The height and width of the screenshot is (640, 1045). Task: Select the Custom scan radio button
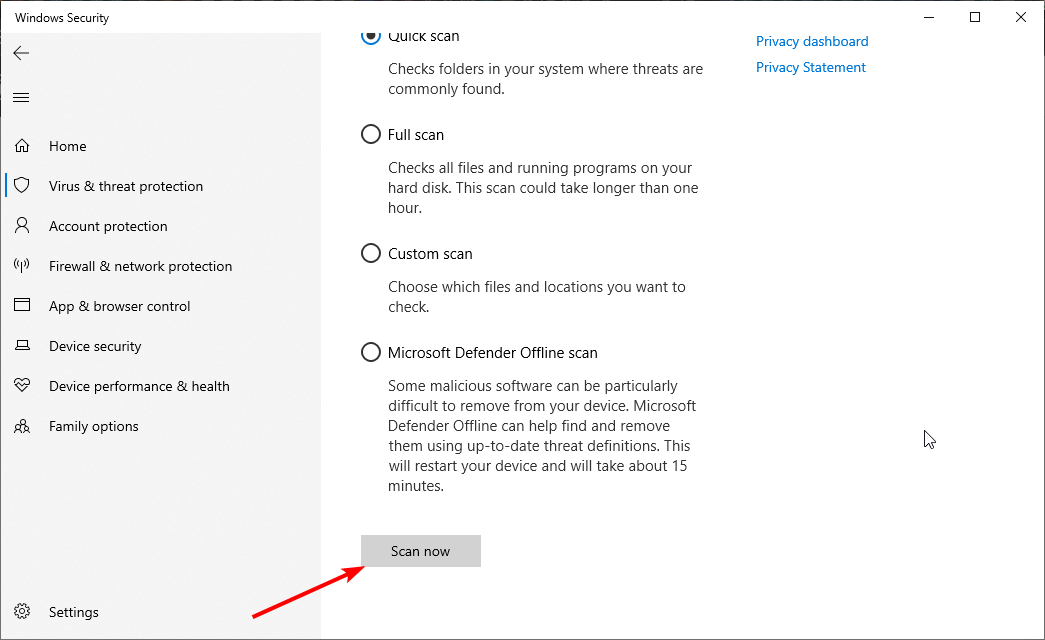(371, 253)
